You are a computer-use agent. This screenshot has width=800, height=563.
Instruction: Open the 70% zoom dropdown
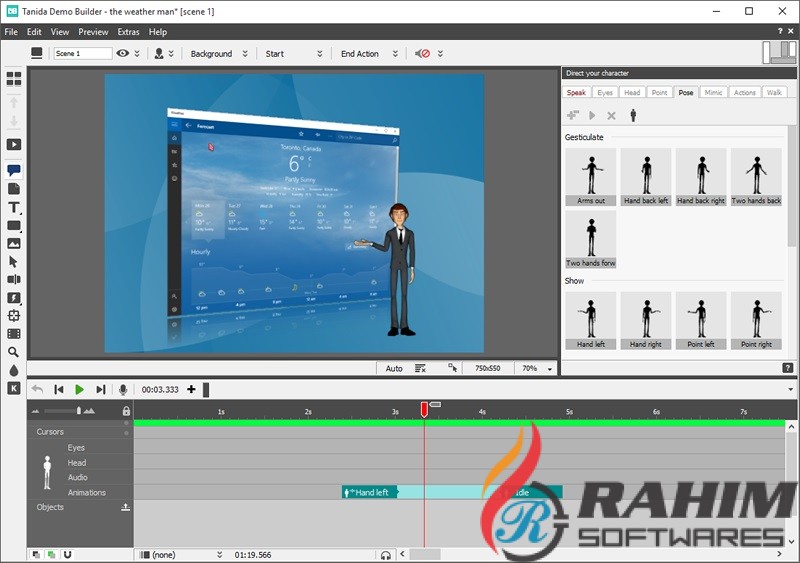coord(549,369)
